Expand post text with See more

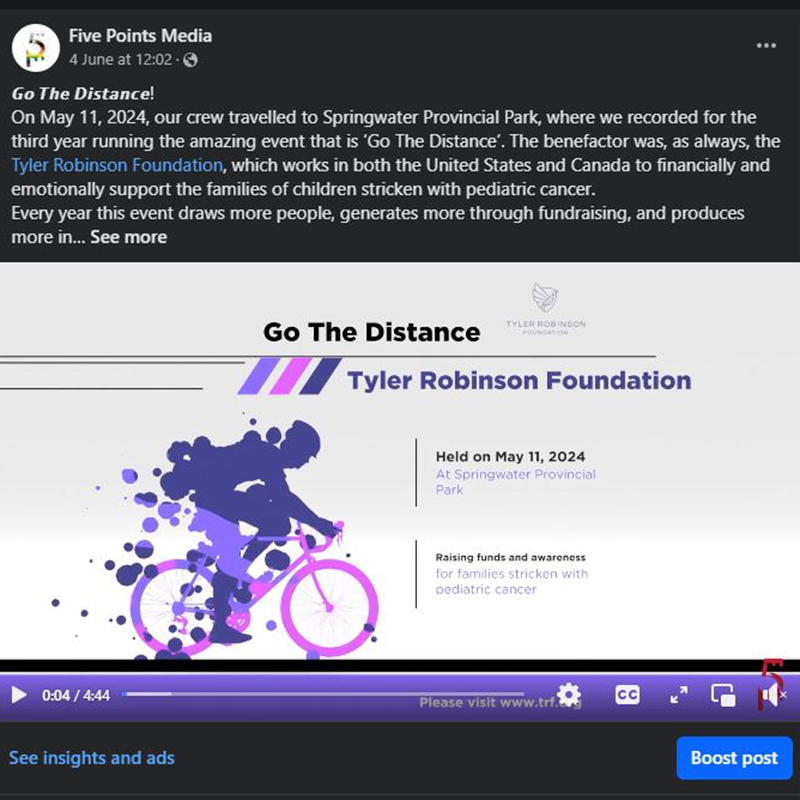click(x=129, y=237)
